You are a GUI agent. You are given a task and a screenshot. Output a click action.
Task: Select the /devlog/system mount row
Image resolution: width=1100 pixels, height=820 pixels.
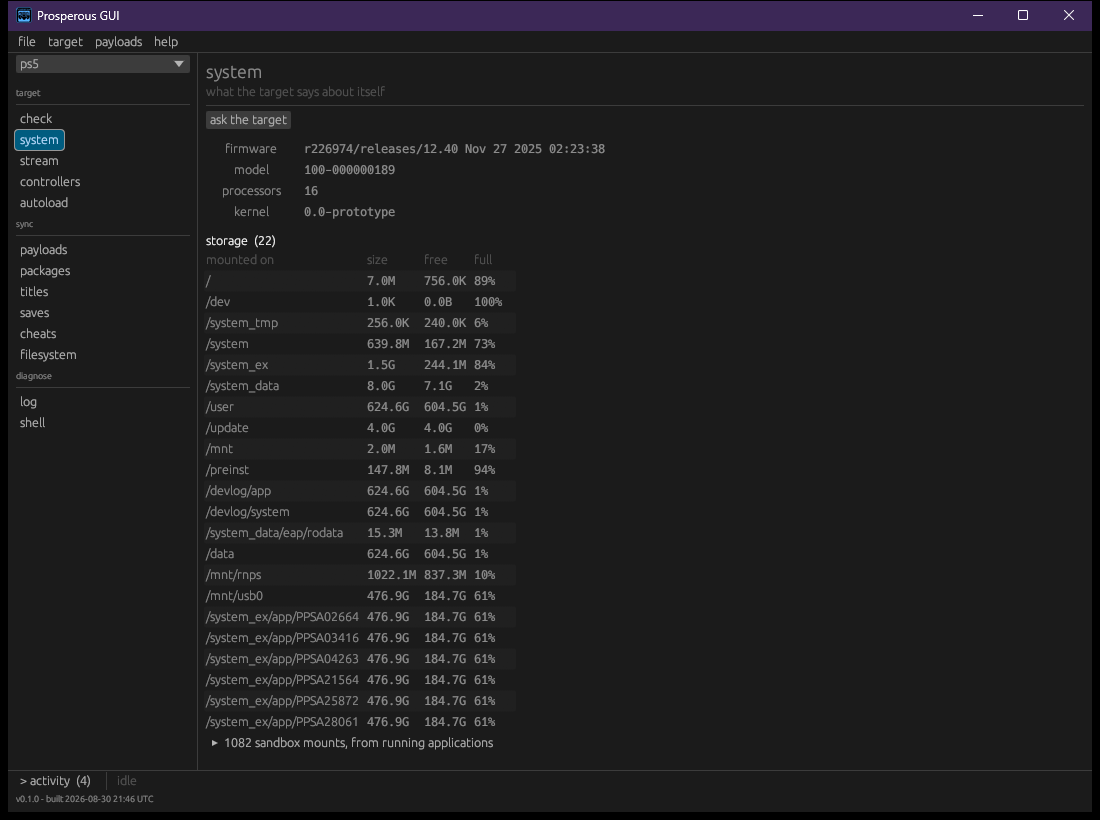click(361, 512)
